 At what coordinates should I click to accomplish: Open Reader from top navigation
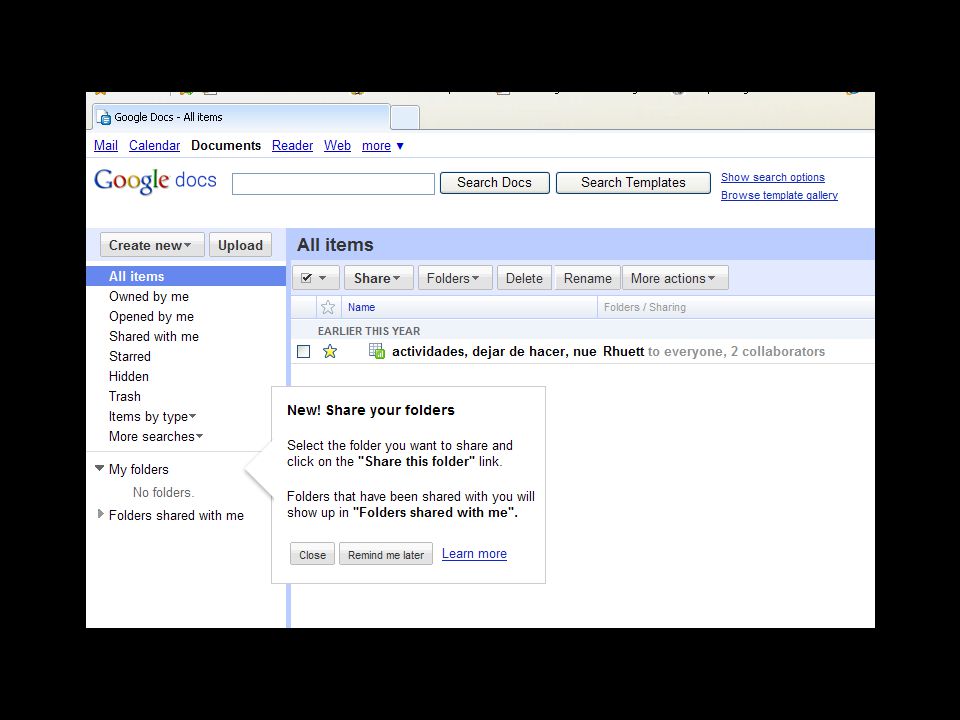point(292,146)
